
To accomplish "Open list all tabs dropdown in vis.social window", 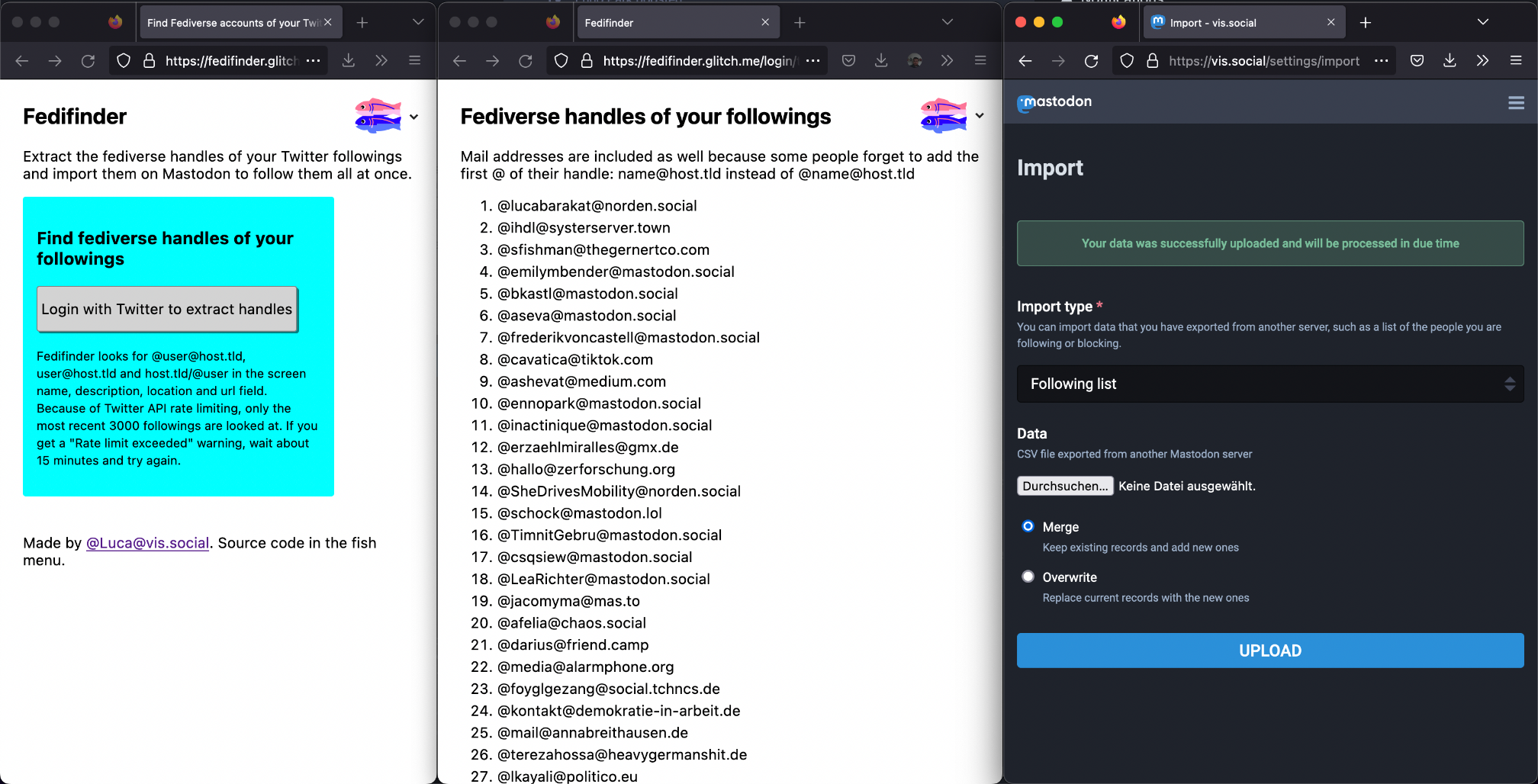I will click(1482, 22).
